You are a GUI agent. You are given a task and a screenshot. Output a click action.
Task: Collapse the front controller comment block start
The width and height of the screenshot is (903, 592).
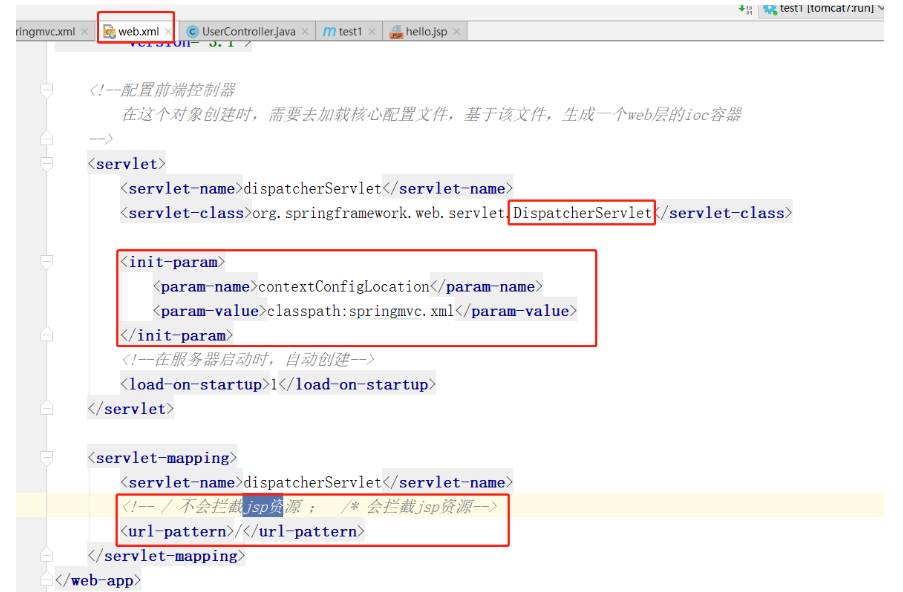click(x=47, y=90)
